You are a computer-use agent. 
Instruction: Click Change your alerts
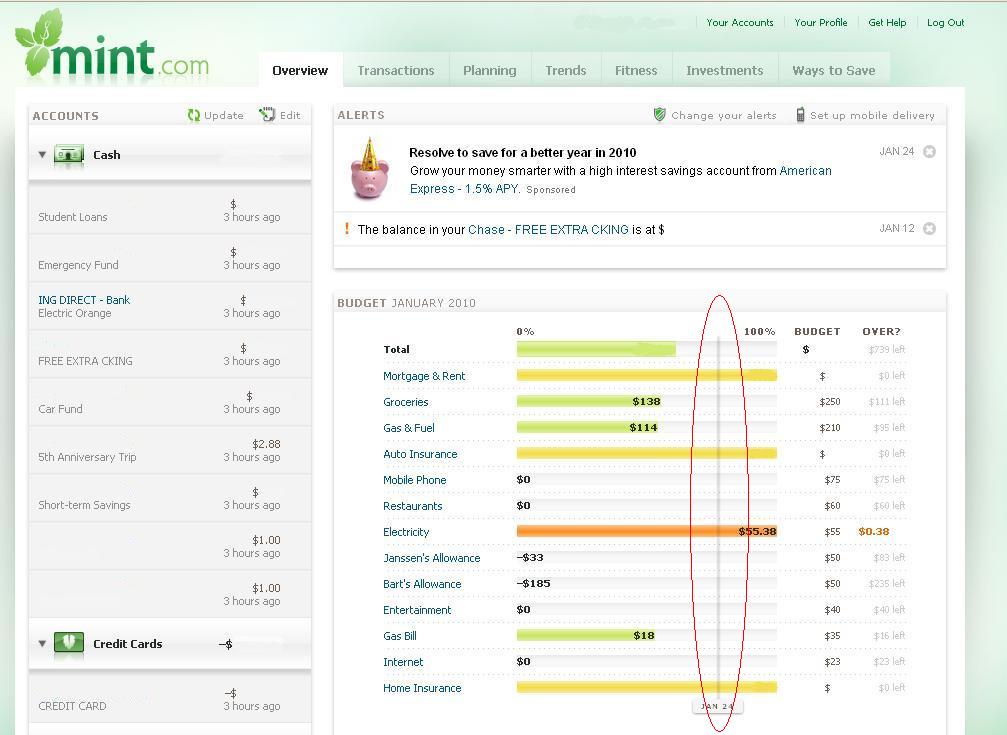point(724,116)
